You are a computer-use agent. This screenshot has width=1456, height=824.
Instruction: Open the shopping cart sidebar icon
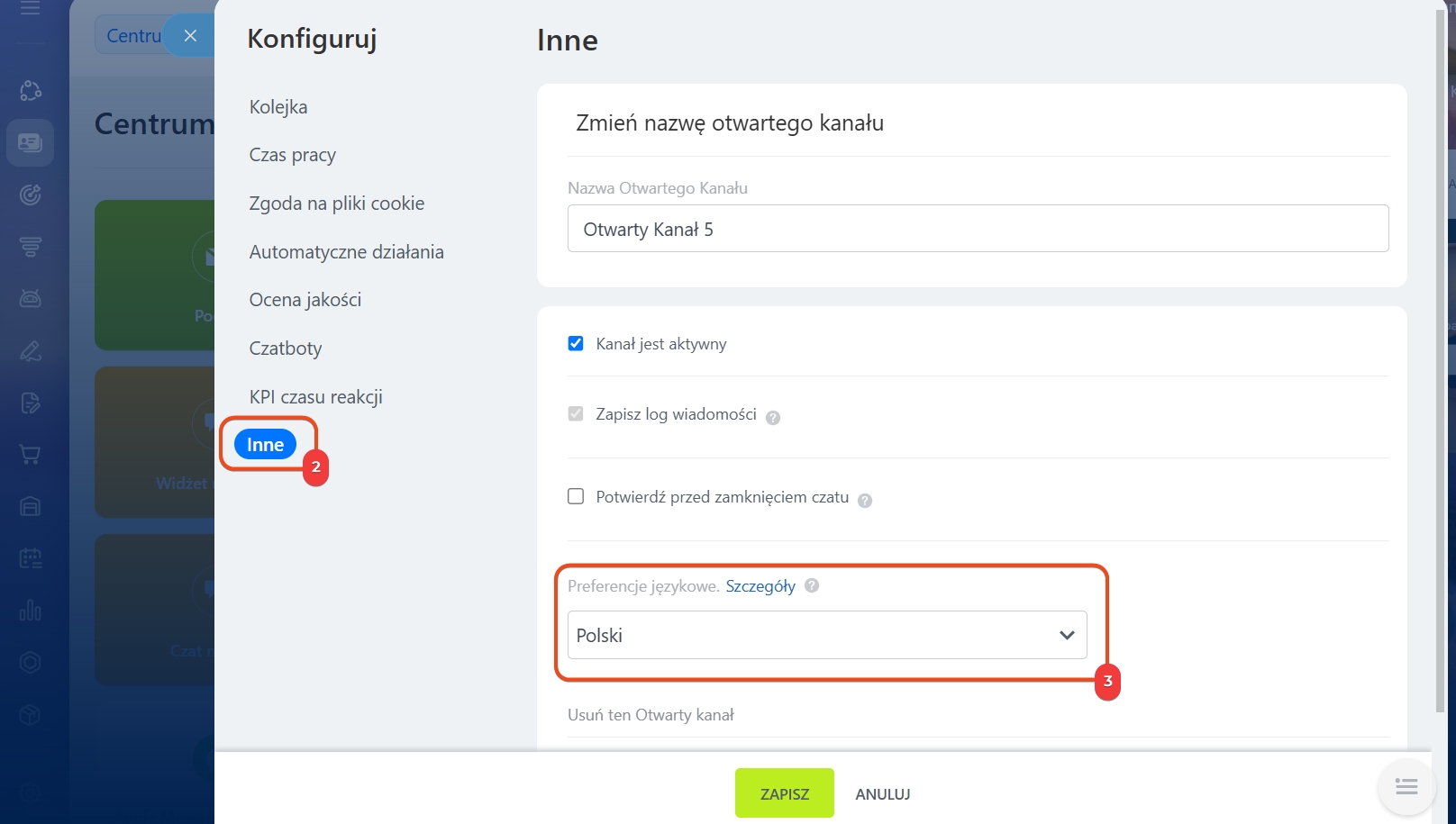[30, 455]
